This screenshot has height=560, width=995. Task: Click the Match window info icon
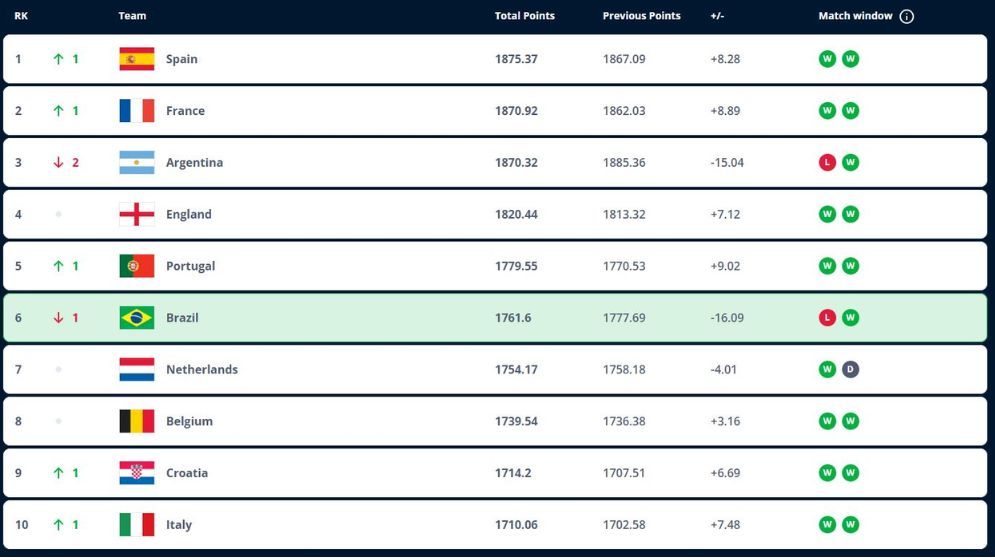pos(907,16)
